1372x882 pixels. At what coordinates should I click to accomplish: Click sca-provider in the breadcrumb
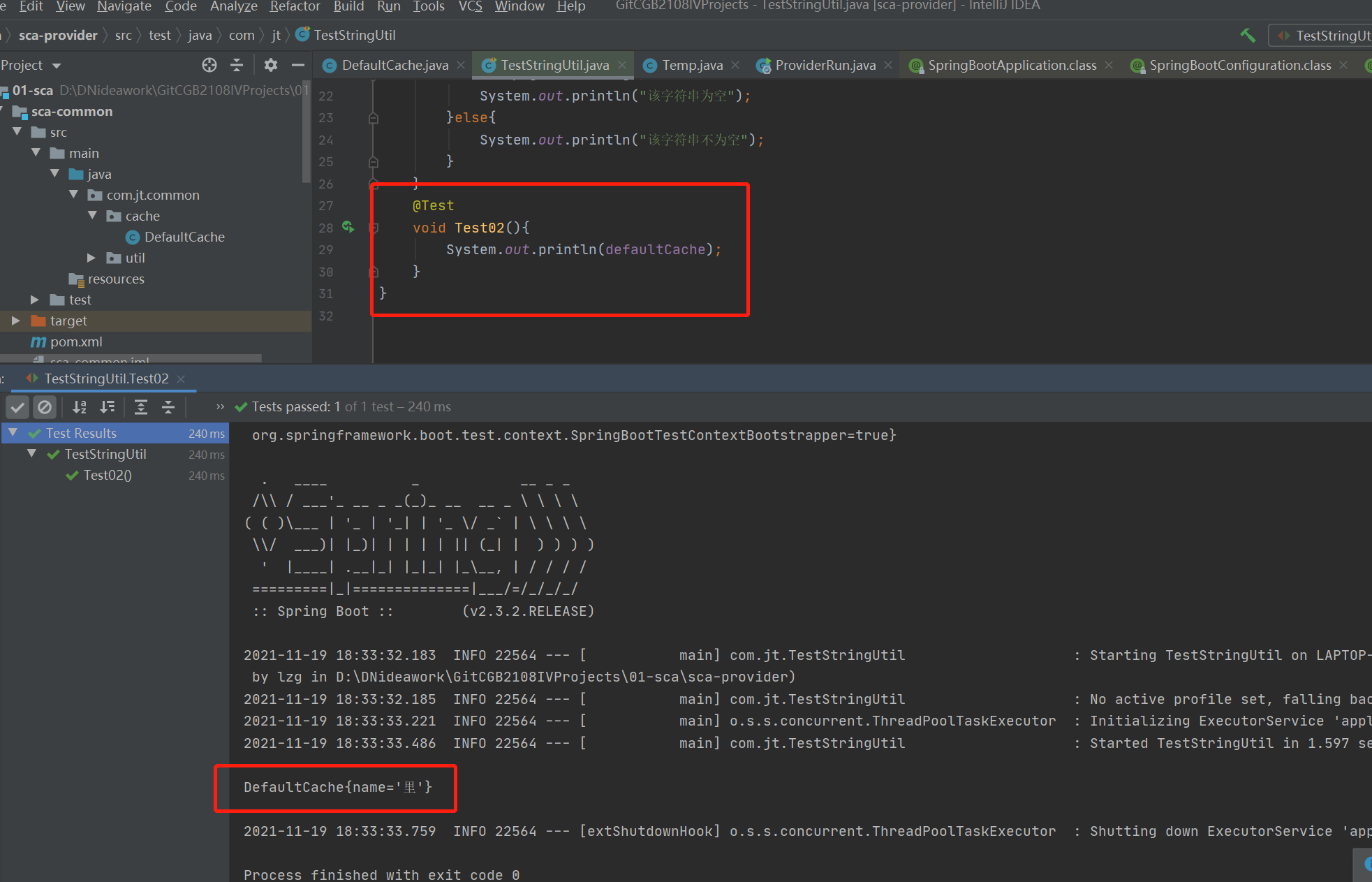click(x=58, y=35)
